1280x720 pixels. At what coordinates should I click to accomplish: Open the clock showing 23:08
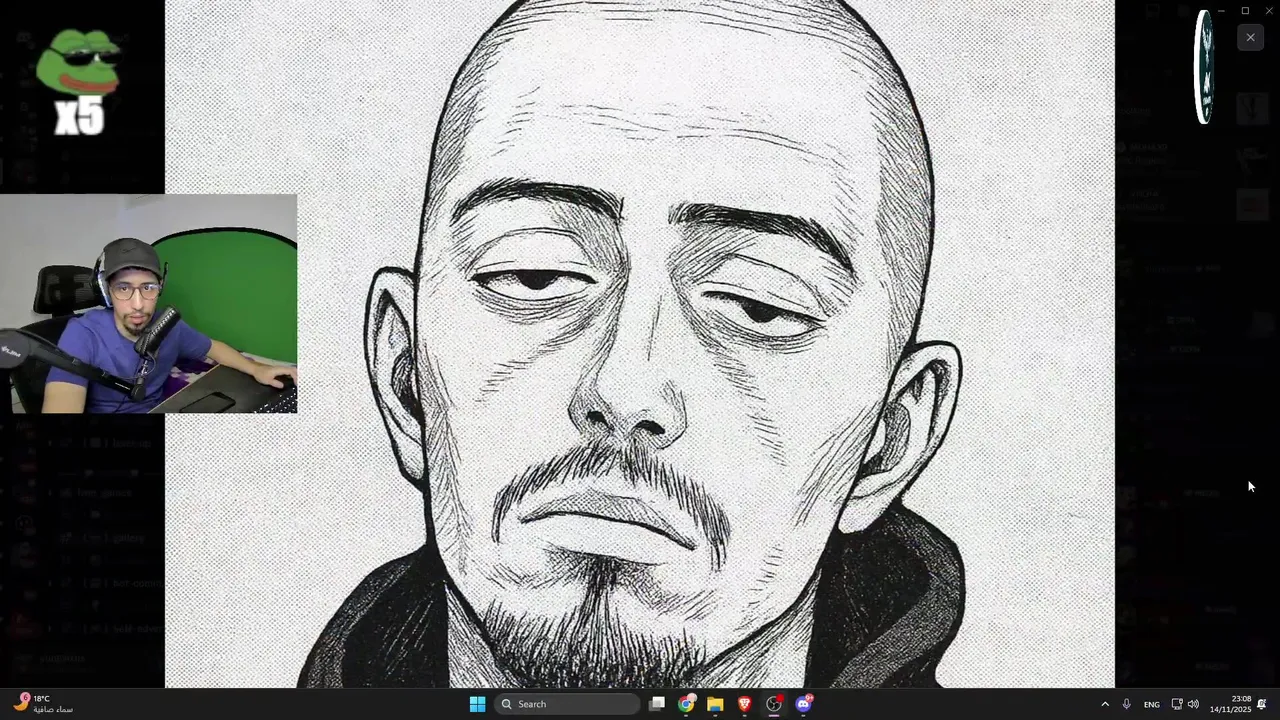1231,704
